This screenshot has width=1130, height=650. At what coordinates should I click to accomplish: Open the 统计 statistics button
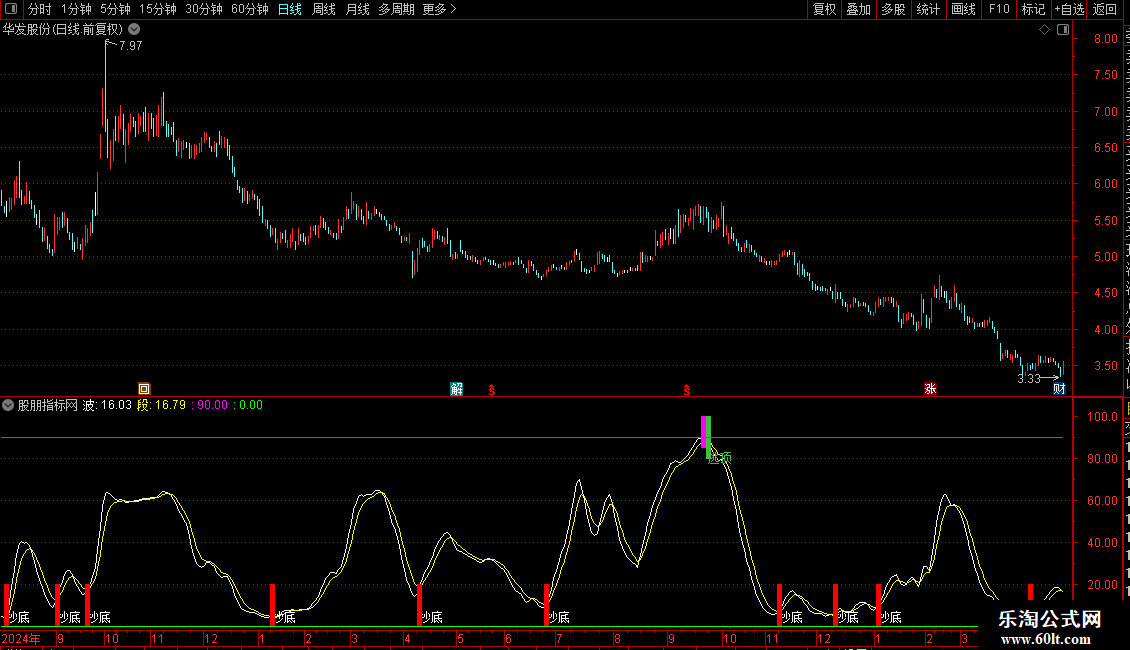(928, 9)
